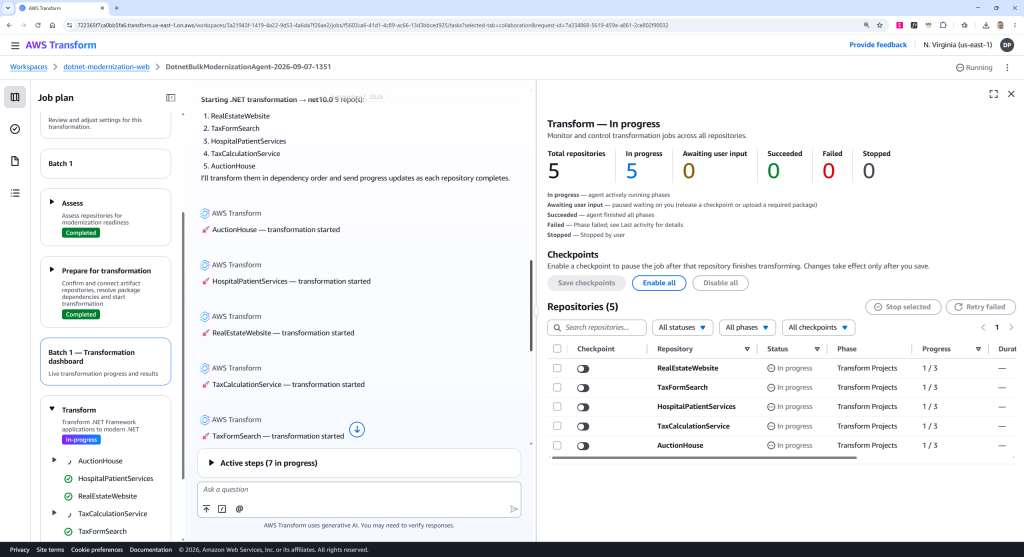Click the Workspaces breadcrumb link
Screen dimensions: 1024x557
[29, 67]
